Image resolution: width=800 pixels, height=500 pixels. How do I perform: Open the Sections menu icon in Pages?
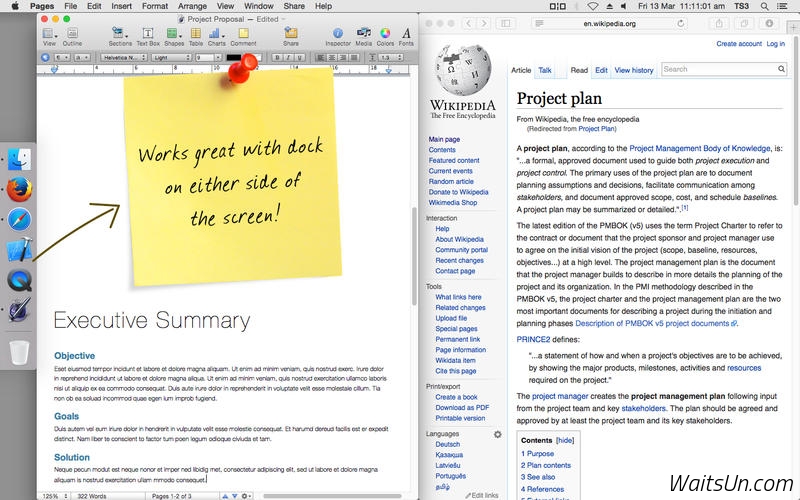tap(119, 34)
